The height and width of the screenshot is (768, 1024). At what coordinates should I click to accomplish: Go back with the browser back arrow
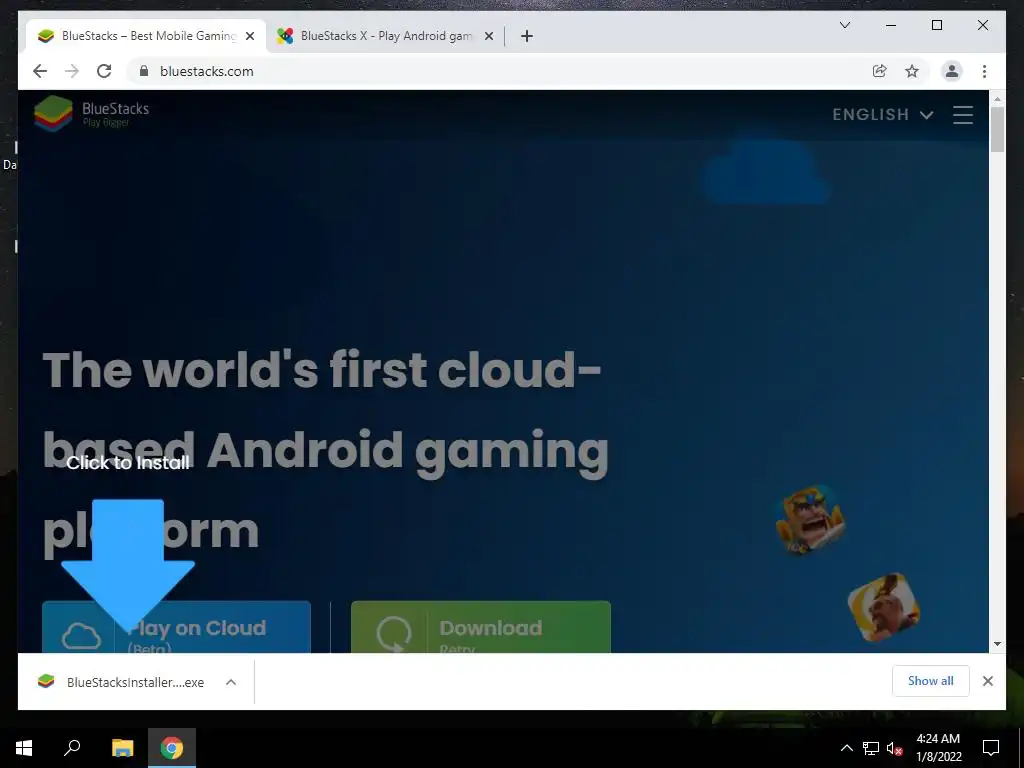tap(40, 71)
